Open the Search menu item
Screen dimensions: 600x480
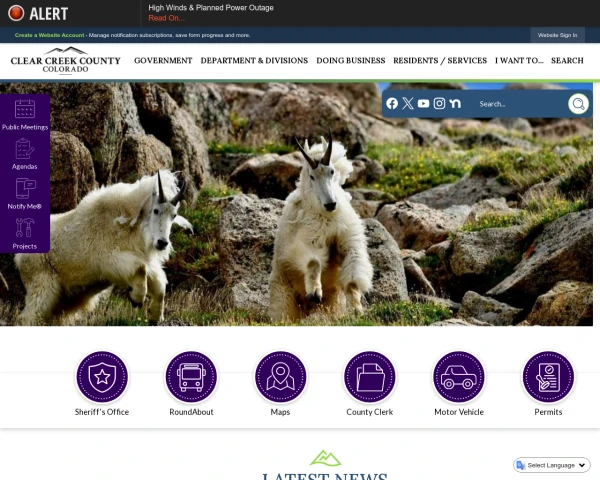click(567, 60)
